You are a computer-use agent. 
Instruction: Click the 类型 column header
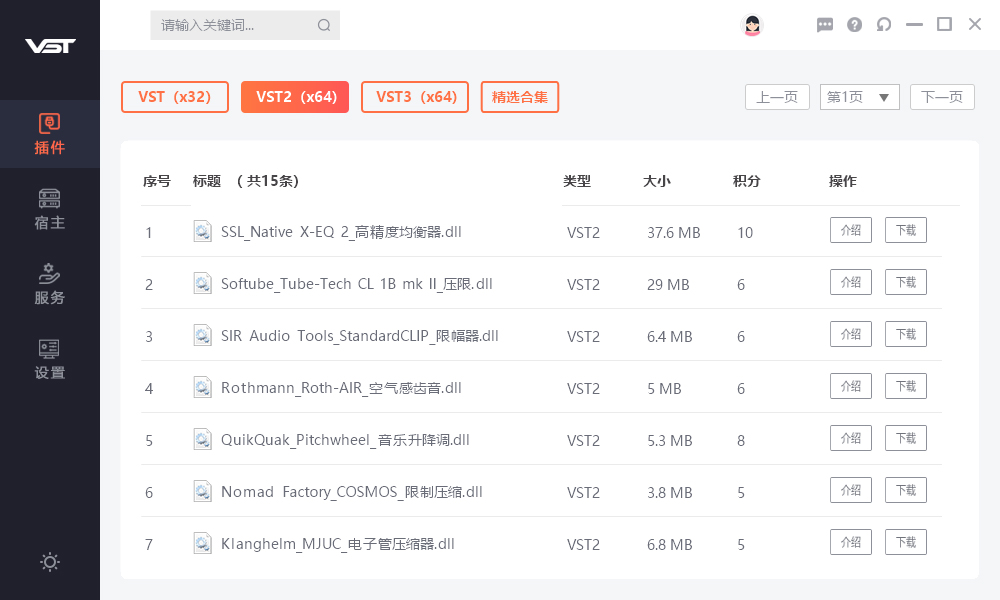[577, 181]
